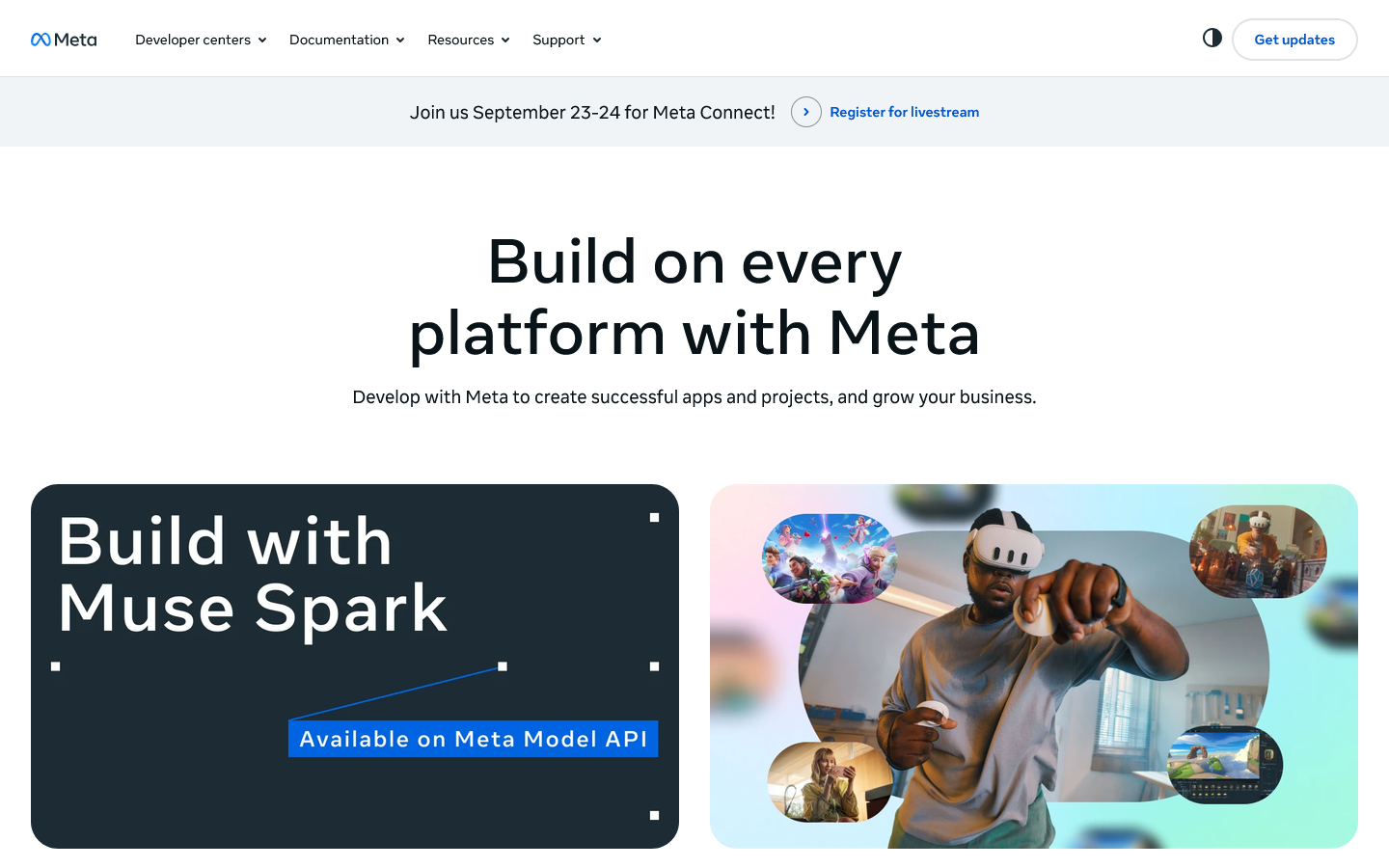Click the Get updates button

click(1294, 40)
